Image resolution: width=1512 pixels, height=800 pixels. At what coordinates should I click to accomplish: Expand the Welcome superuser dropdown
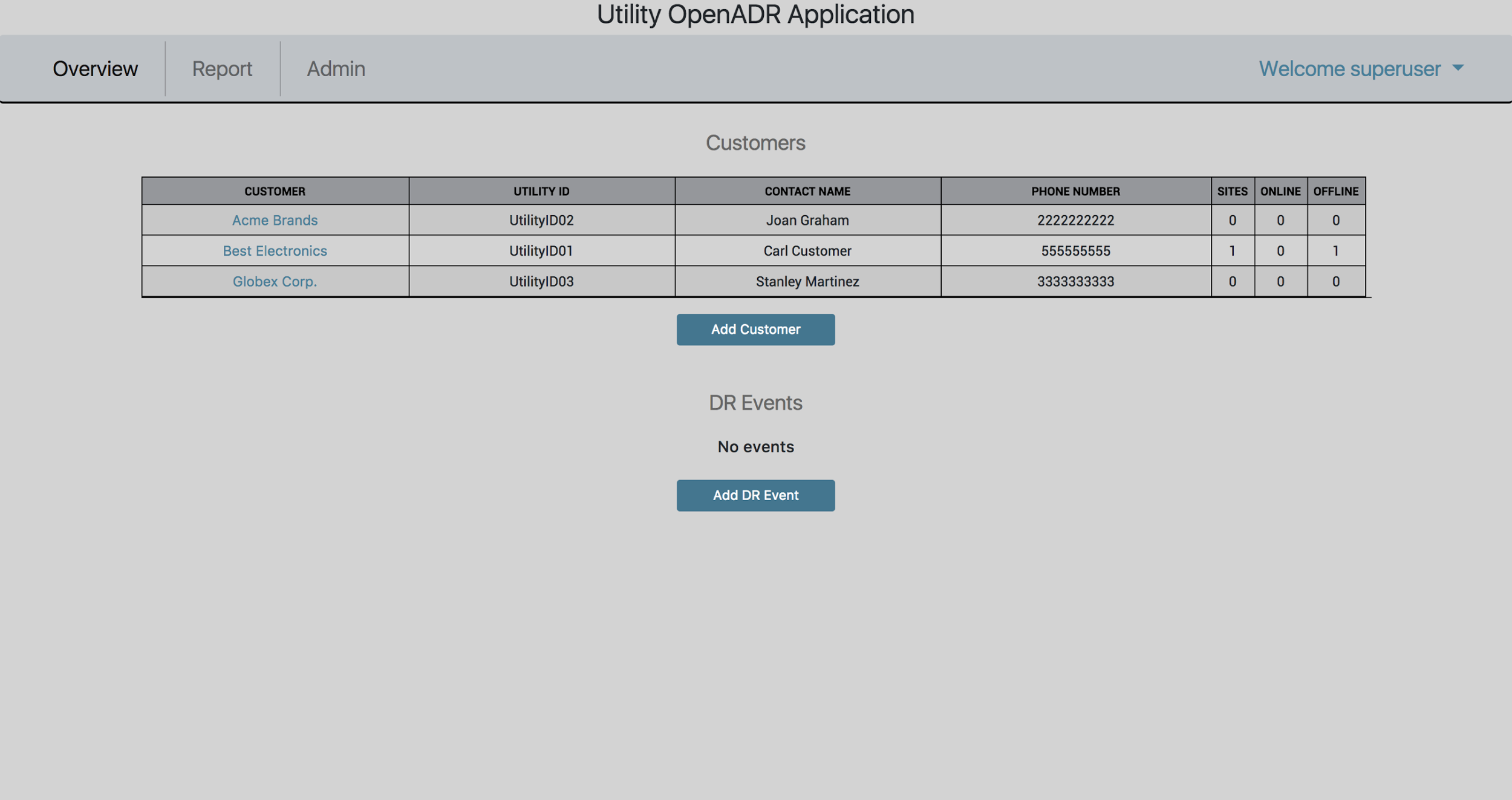1361,69
